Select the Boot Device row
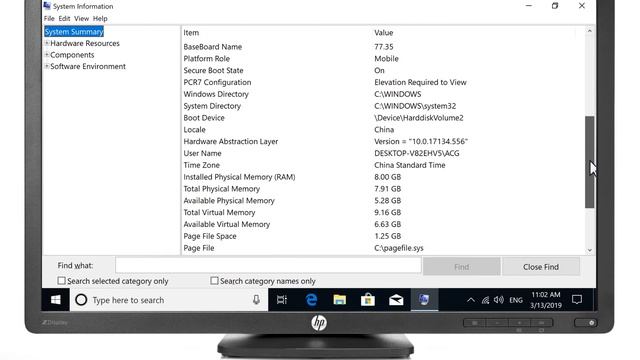 [383, 118]
